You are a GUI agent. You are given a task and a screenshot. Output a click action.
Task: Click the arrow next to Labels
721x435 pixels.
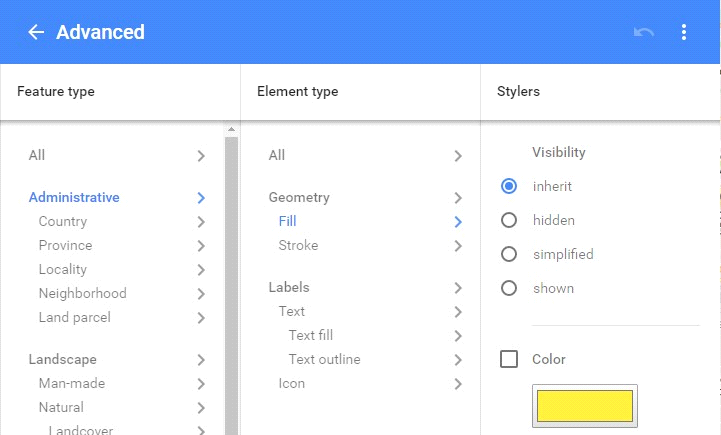[x=458, y=288]
